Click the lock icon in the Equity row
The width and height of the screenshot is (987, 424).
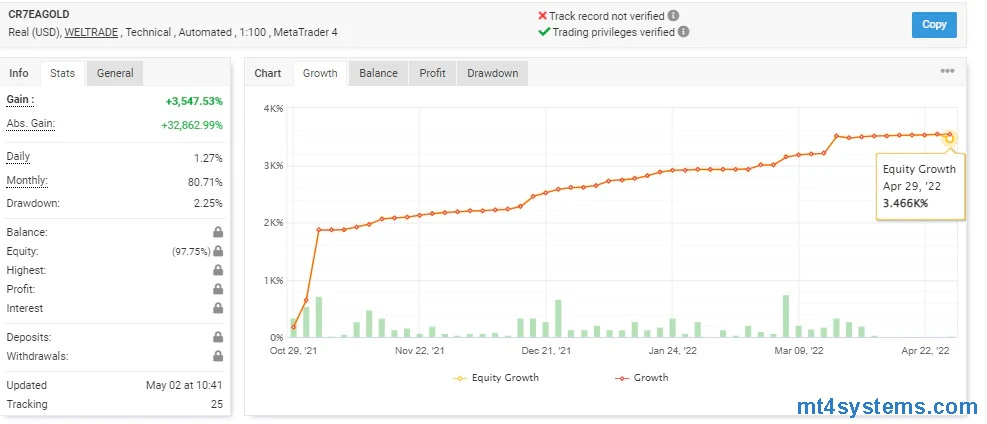point(218,252)
